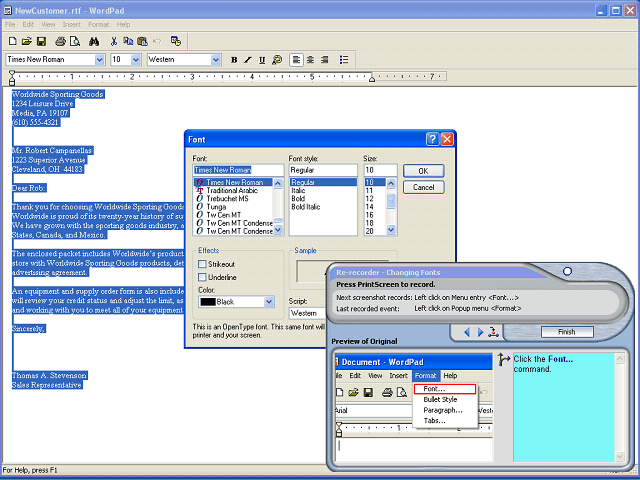
Task: Click the Script field showing Western in Font dialog
Action: [308, 313]
